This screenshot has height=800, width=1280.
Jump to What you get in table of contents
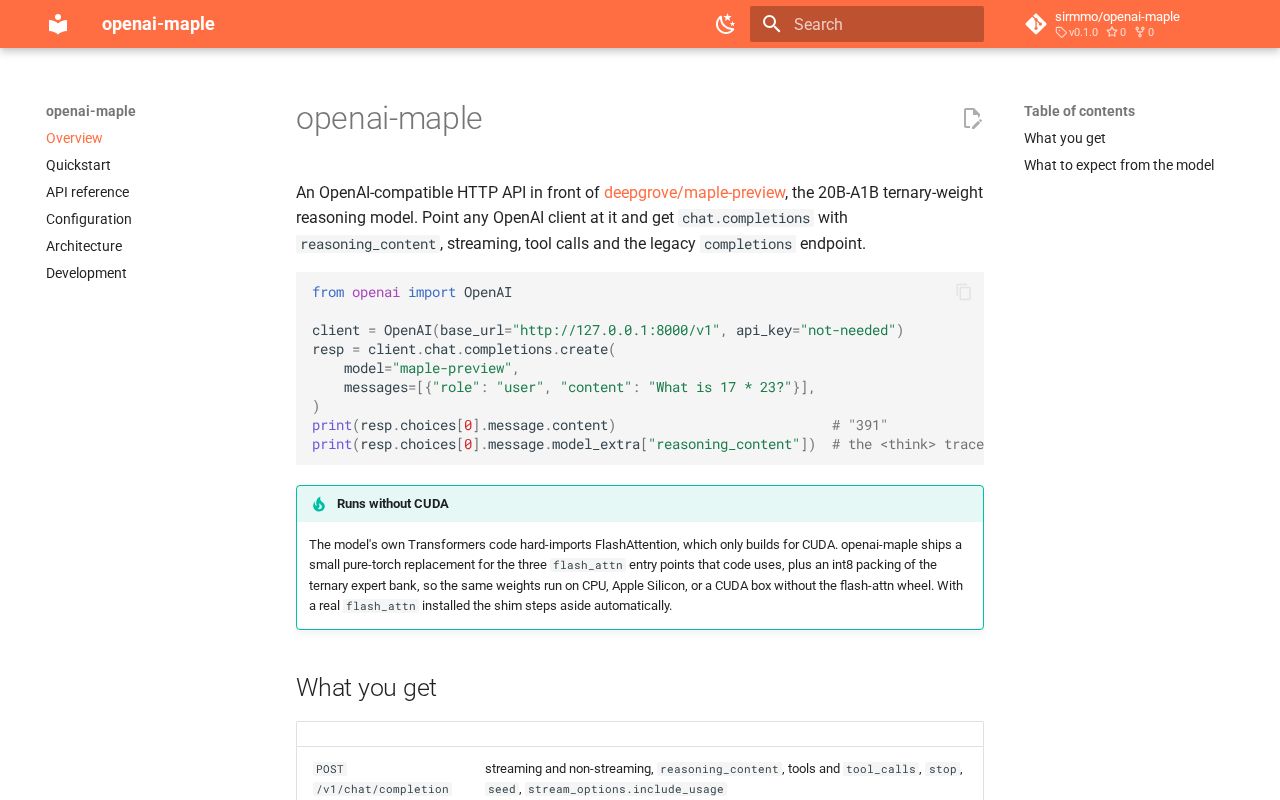[x=1065, y=138]
